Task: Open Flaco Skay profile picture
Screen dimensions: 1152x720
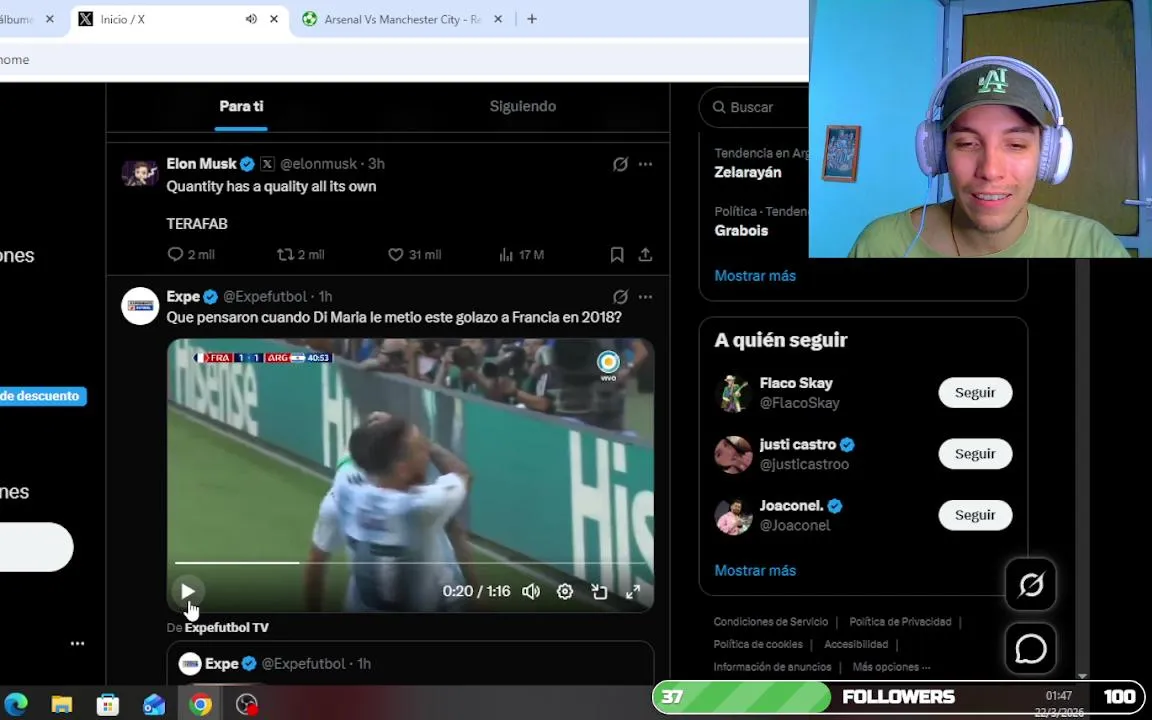Action: coord(732,393)
